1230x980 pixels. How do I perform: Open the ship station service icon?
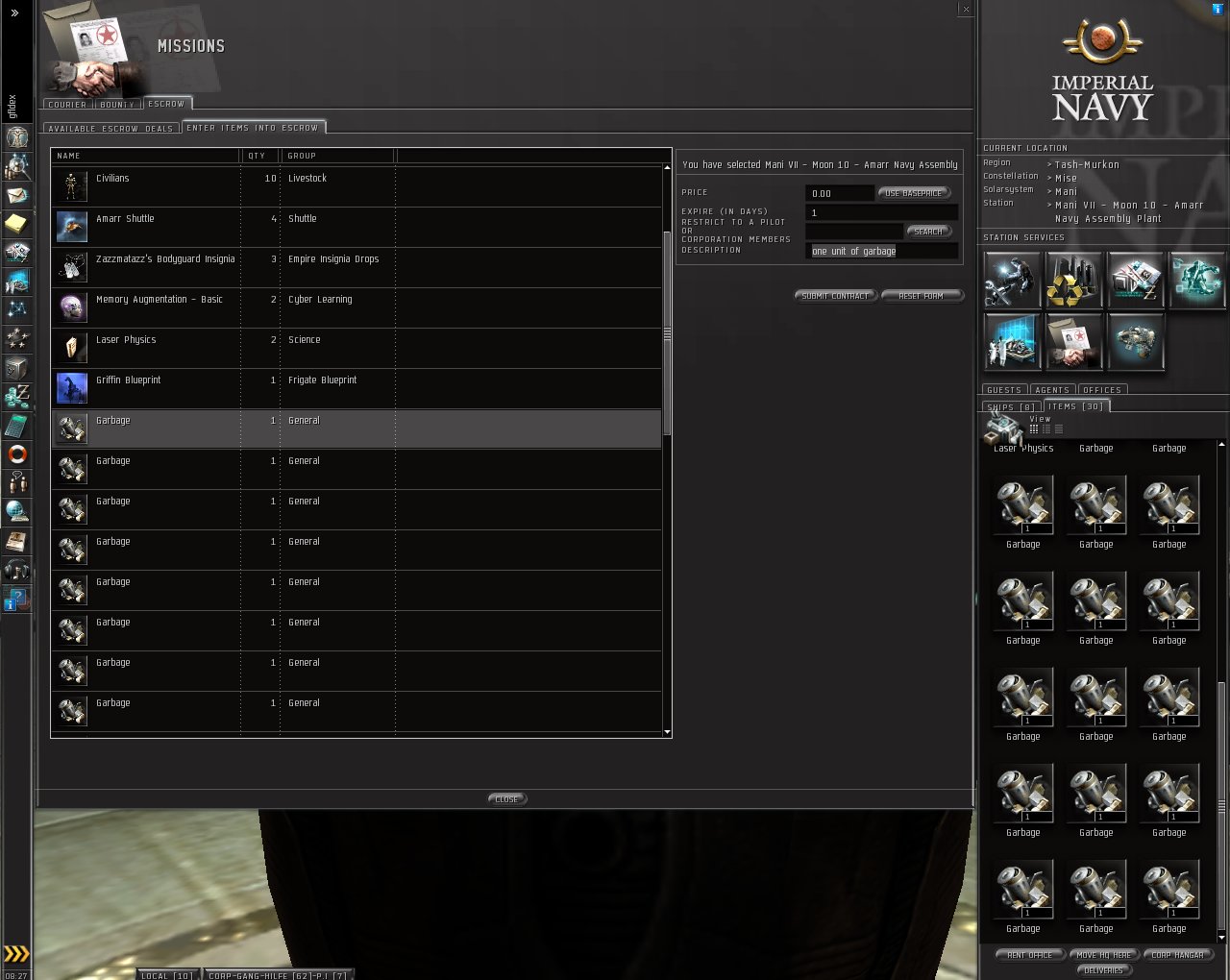point(1135,341)
